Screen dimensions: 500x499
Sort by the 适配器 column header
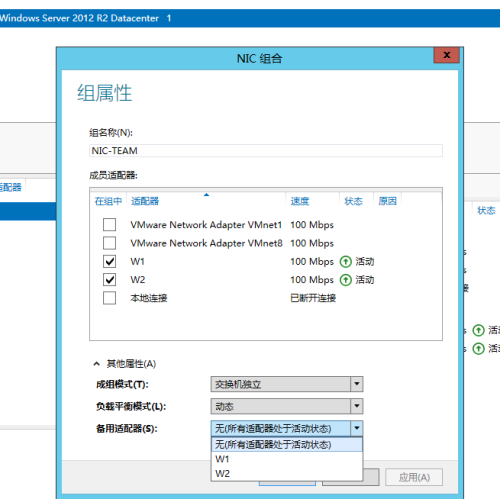pyautogui.click(x=145, y=201)
